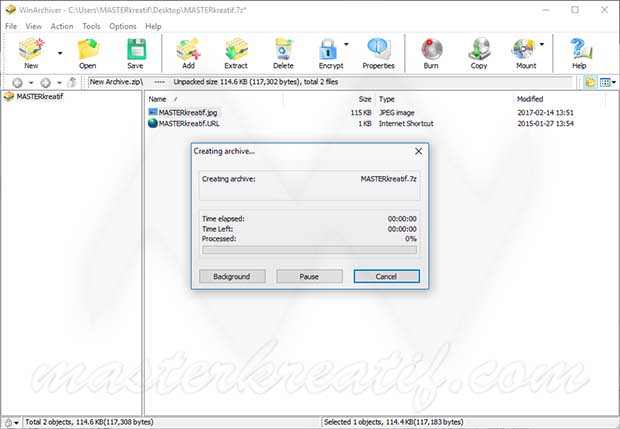The height and width of the screenshot is (429, 620).
Task: Select MASTERkreatif in the folder tree
Action: coord(40,96)
